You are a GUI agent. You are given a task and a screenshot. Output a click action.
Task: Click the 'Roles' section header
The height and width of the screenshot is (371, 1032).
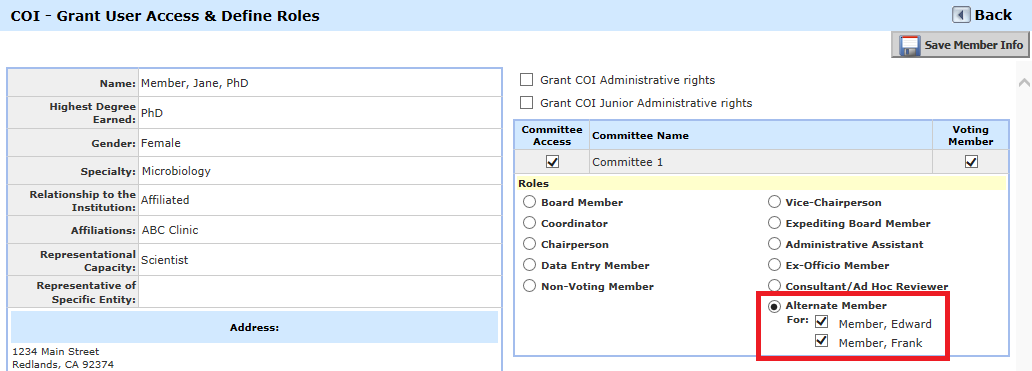pyautogui.click(x=761, y=184)
